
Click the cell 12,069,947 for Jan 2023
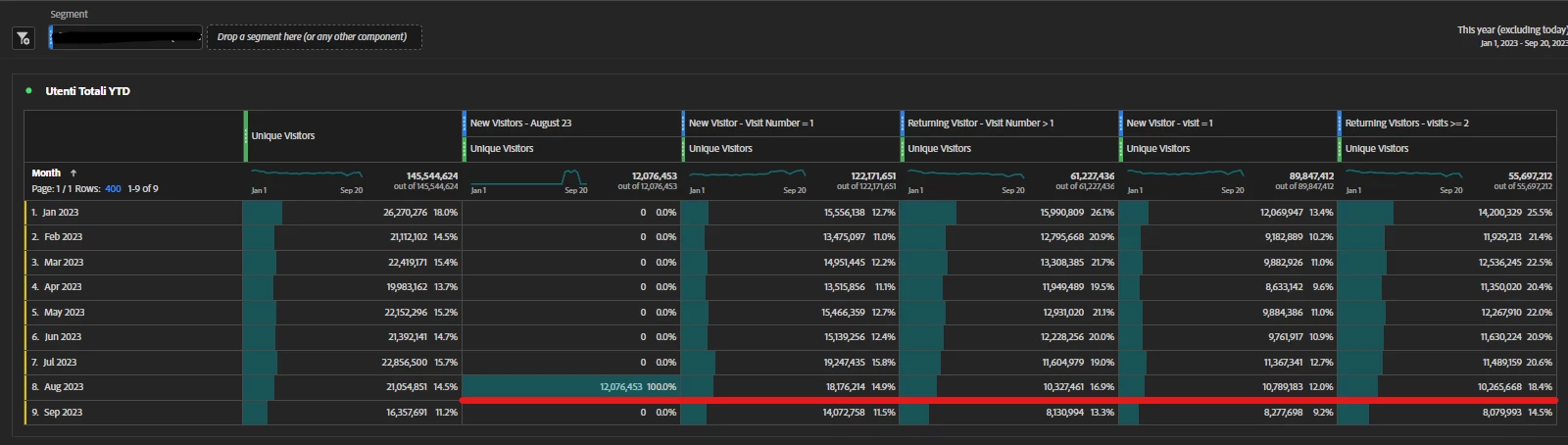1227,213
